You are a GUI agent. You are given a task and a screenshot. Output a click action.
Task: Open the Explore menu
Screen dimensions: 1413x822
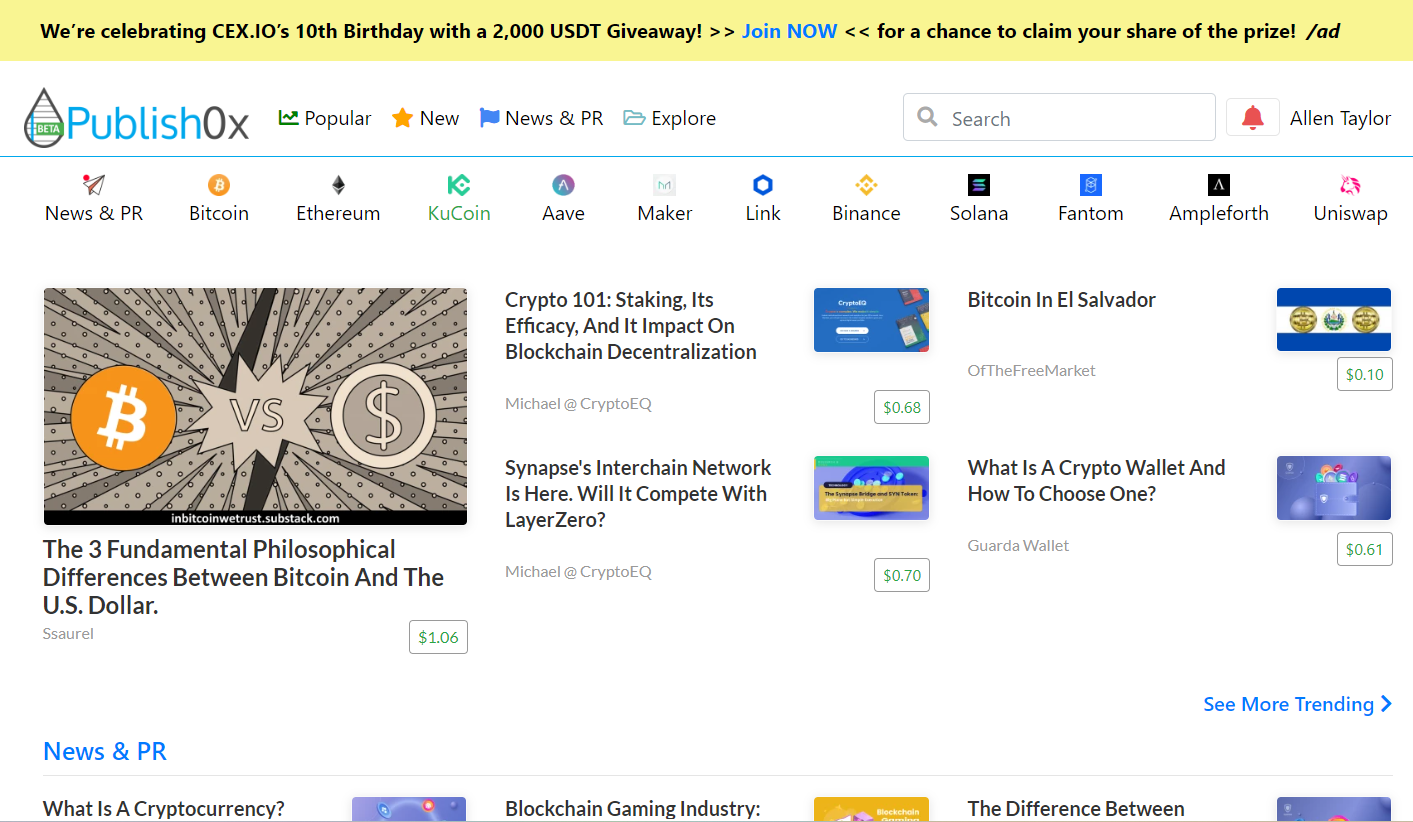pyautogui.click(x=670, y=118)
